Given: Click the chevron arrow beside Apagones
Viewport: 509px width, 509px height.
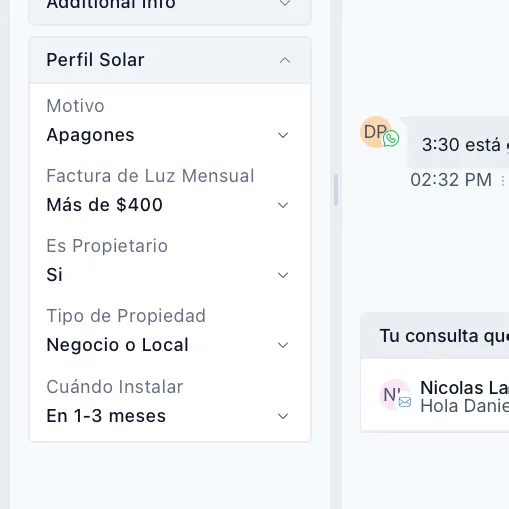Looking at the screenshot, I should [x=283, y=135].
